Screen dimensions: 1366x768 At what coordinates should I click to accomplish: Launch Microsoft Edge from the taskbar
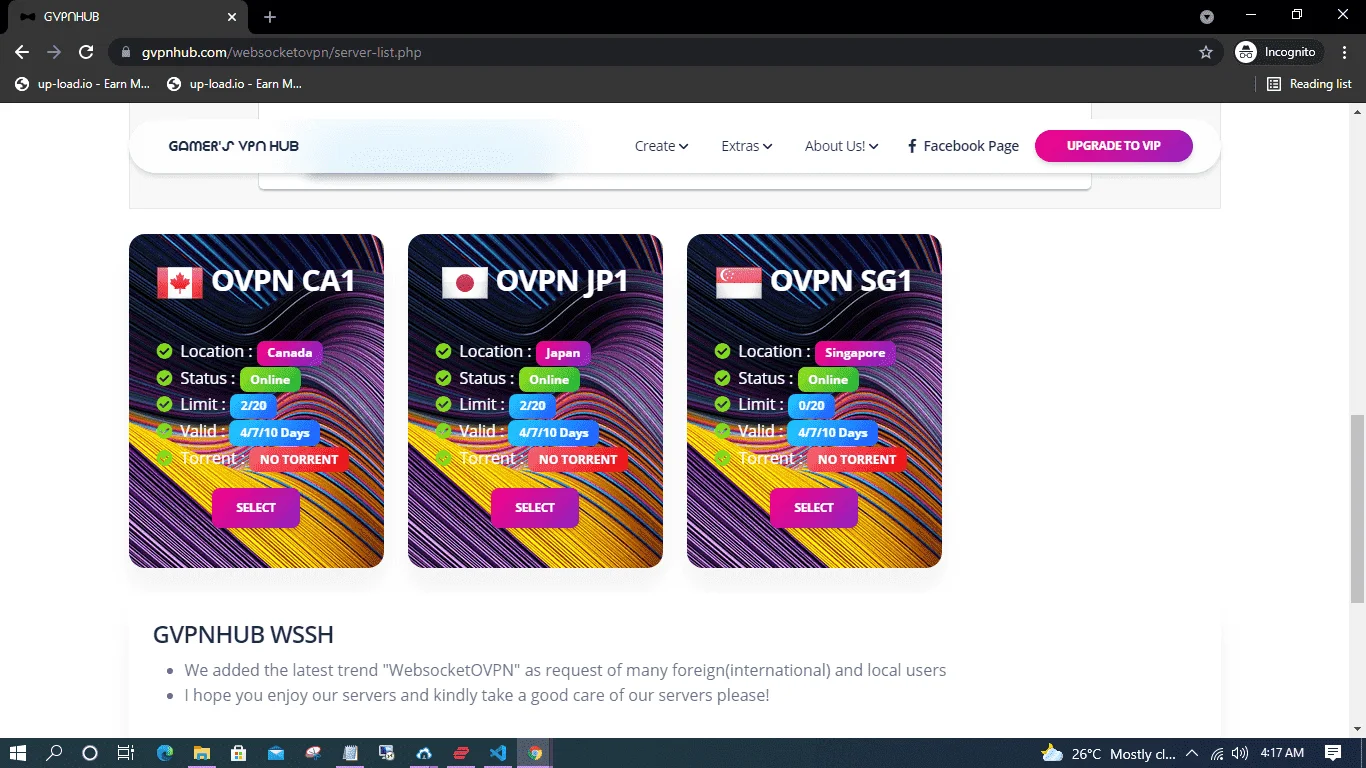pyautogui.click(x=165, y=753)
